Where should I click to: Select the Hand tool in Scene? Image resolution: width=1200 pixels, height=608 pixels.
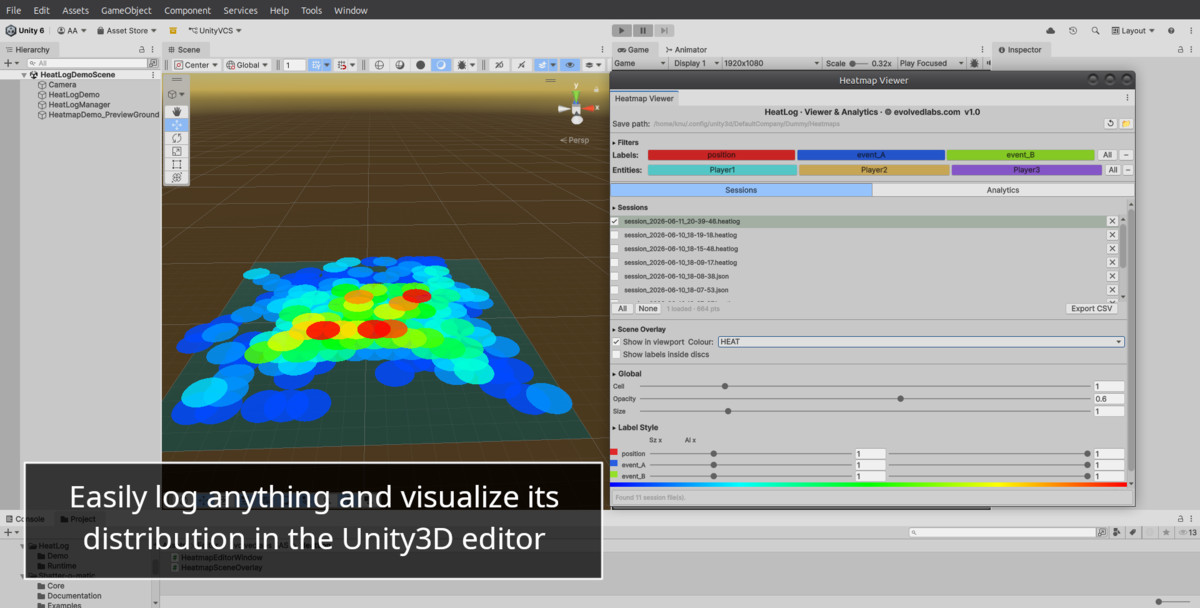click(176, 111)
